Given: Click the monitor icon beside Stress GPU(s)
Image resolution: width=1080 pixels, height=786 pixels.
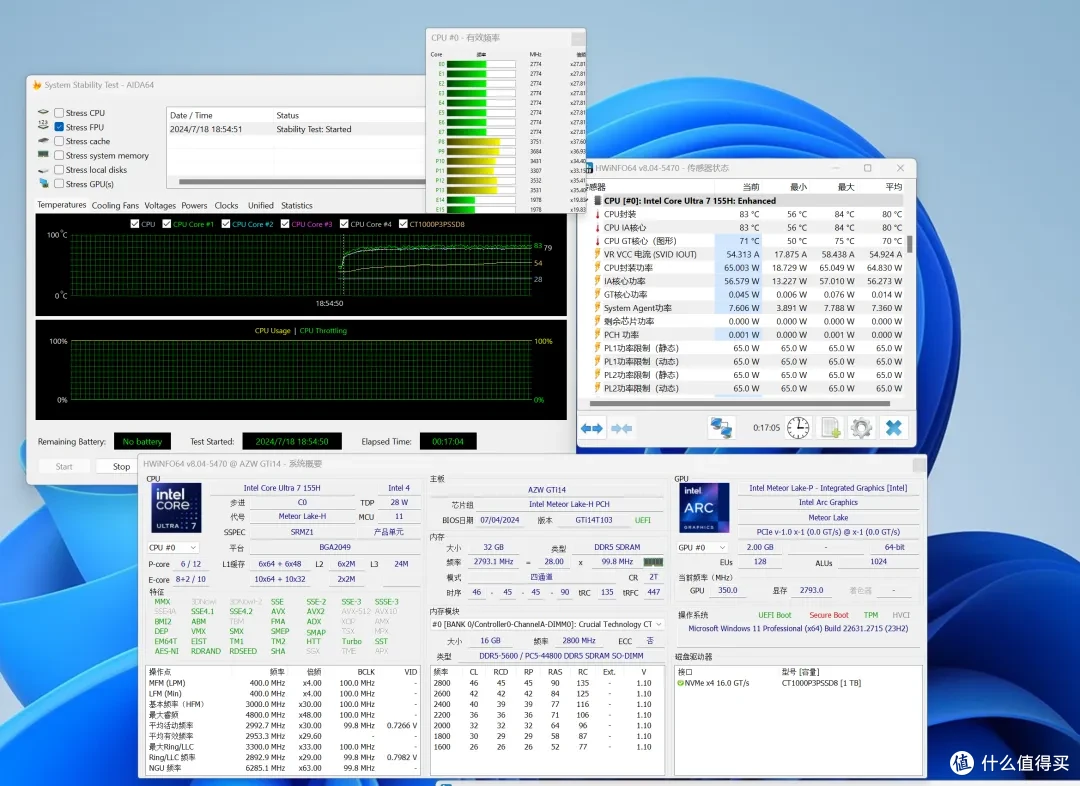Looking at the screenshot, I should tap(44, 183).
